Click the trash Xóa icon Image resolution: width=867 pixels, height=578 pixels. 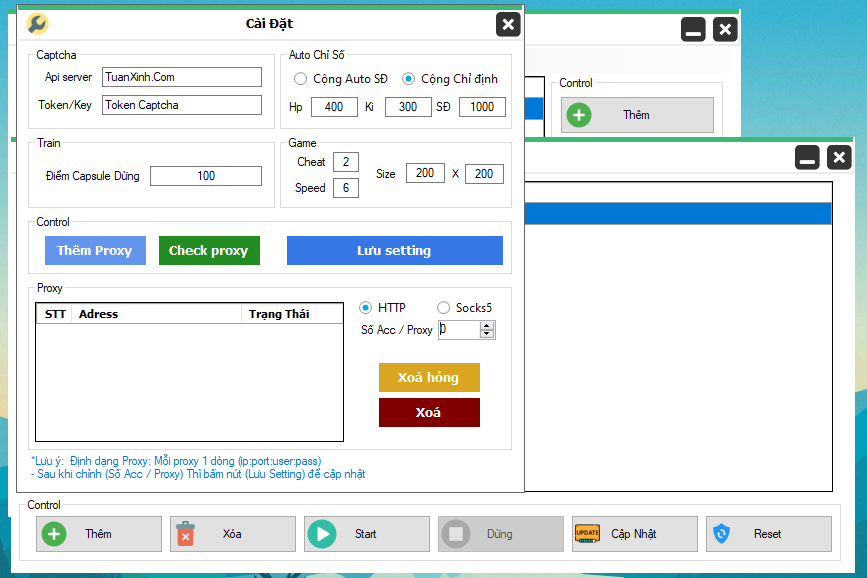(x=185, y=534)
